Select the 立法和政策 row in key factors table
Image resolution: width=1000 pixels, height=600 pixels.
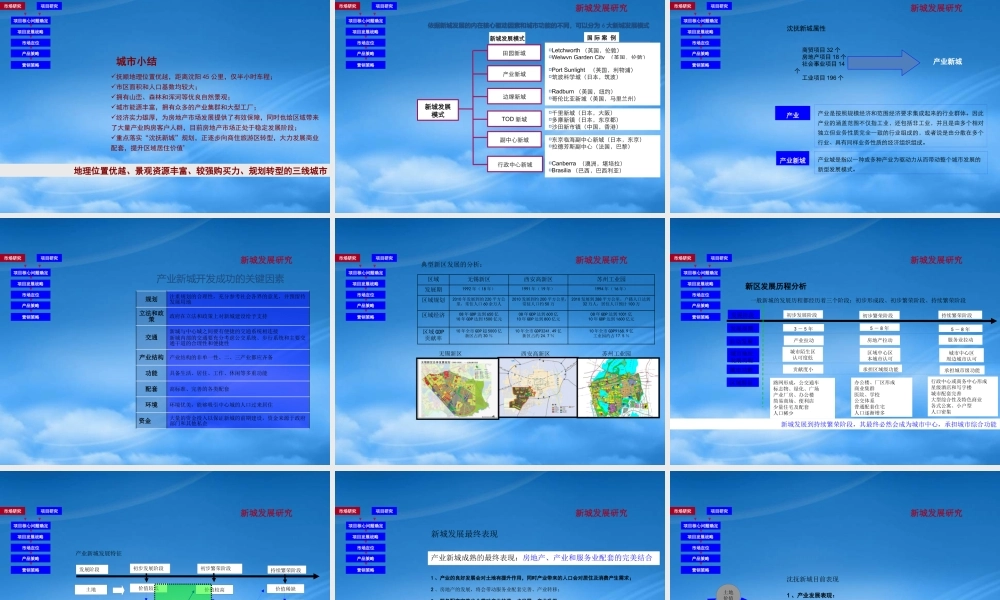(223, 316)
